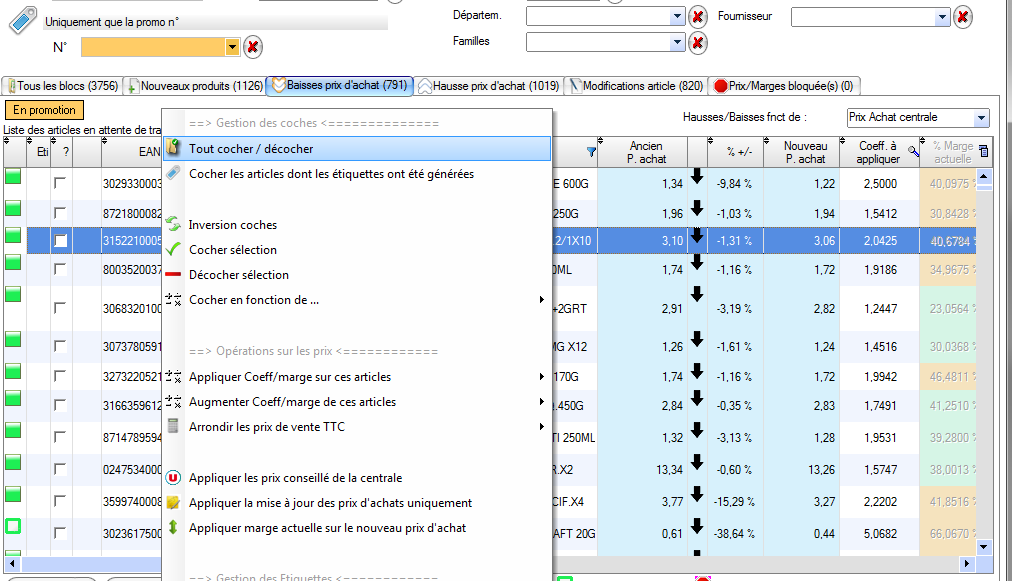Check the box in highlighted row 3152210005
The image size is (1012, 581).
pyautogui.click(x=61, y=241)
